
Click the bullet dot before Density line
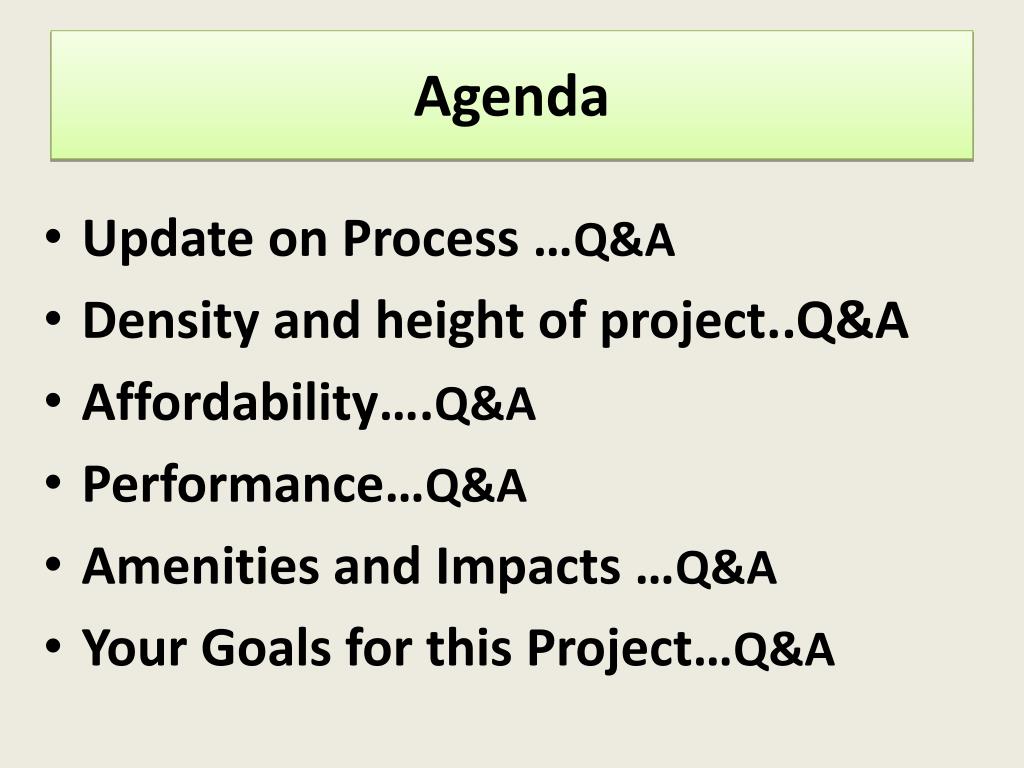[x=54, y=319]
